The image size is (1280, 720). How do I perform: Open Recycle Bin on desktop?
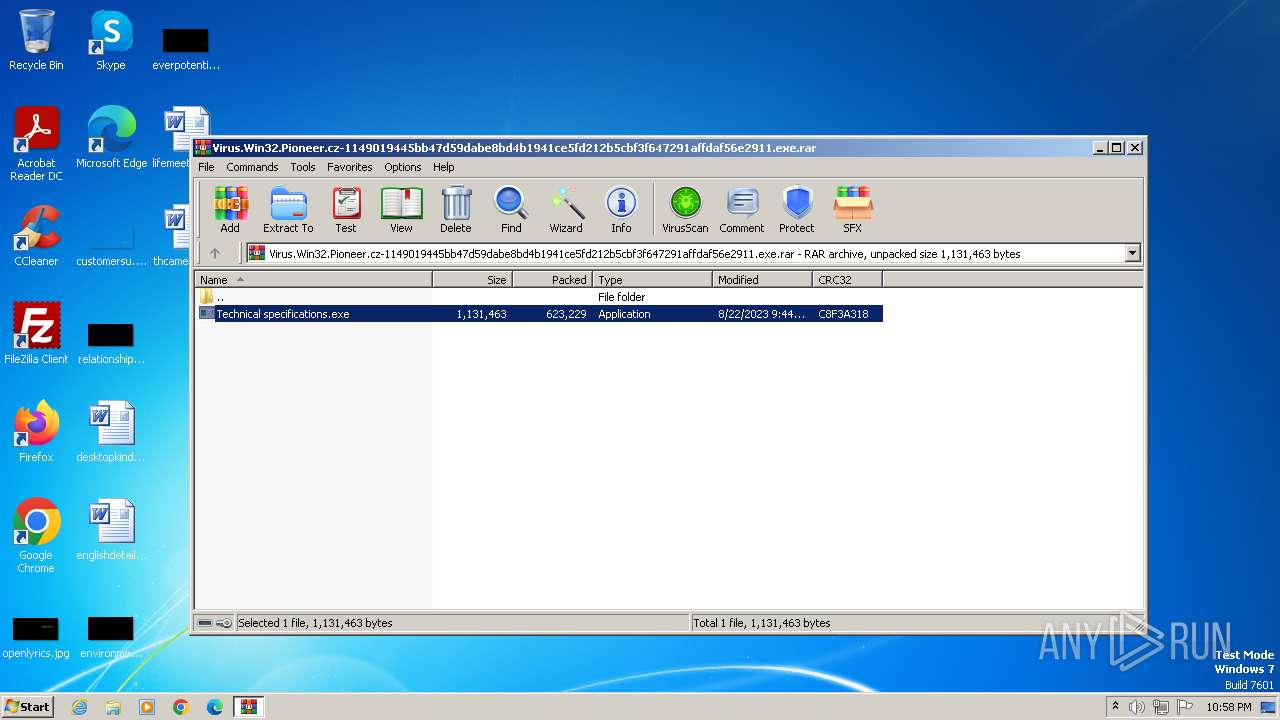[36, 40]
